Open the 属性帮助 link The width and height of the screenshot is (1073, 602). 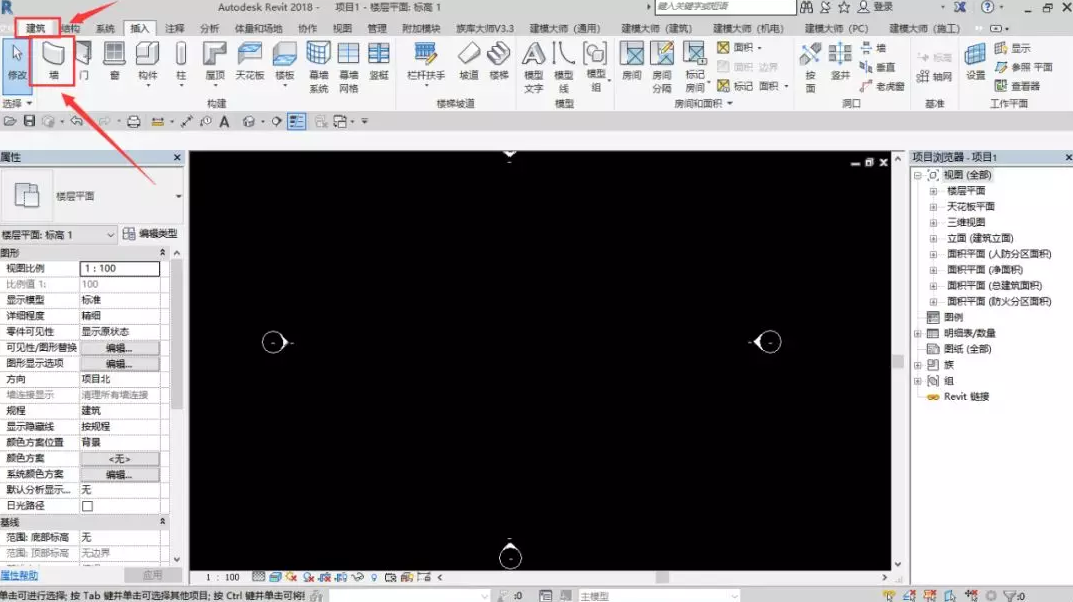[x=19, y=575]
